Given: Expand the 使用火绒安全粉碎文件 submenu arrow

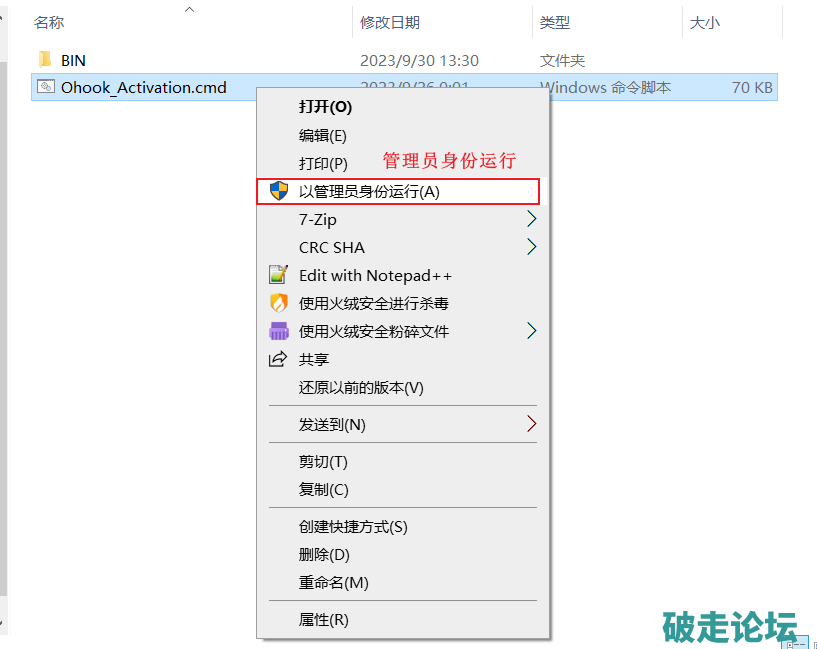Looking at the screenshot, I should pos(531,331).
